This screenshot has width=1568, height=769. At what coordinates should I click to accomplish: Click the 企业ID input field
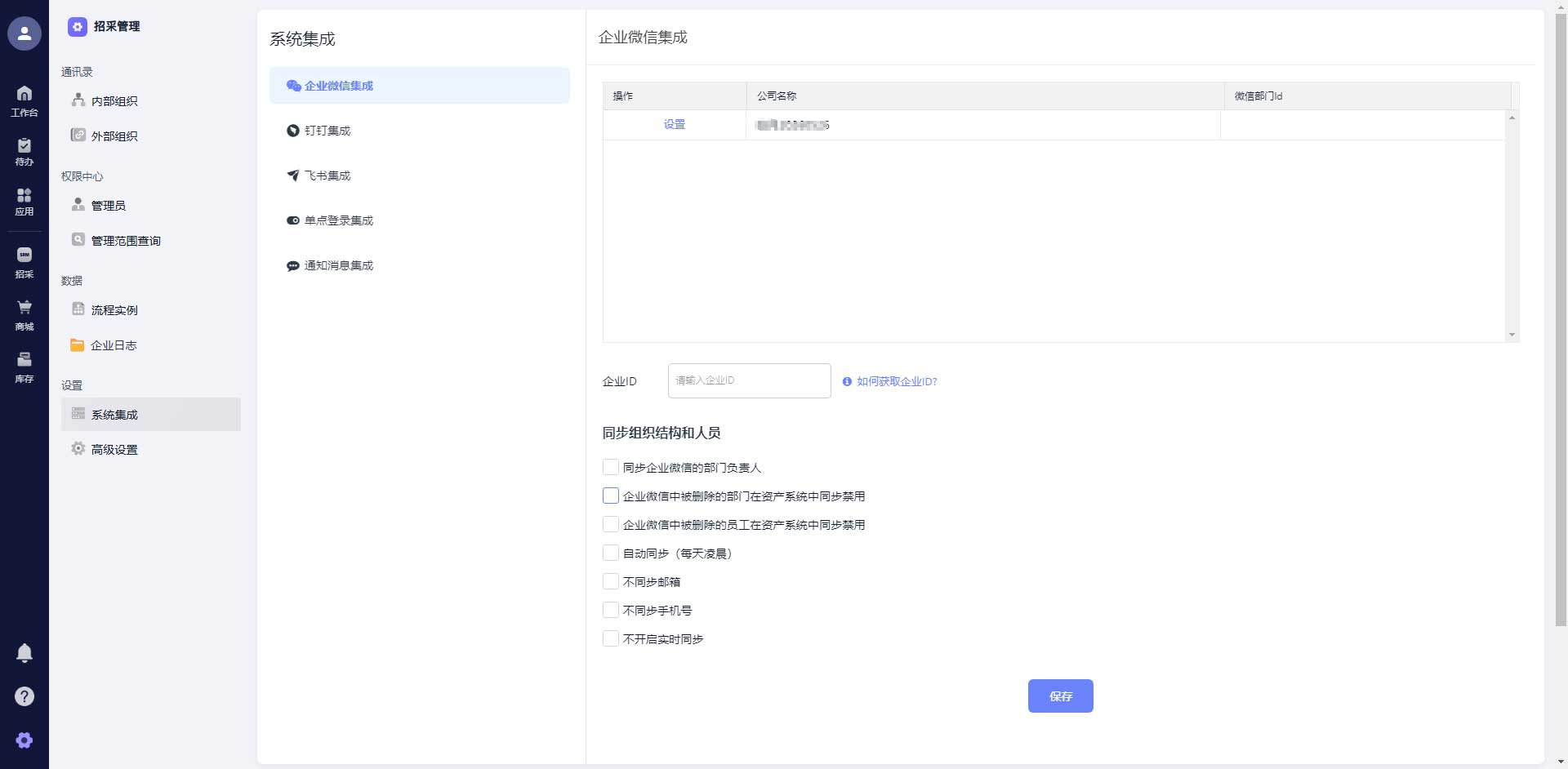click(750, 380)
